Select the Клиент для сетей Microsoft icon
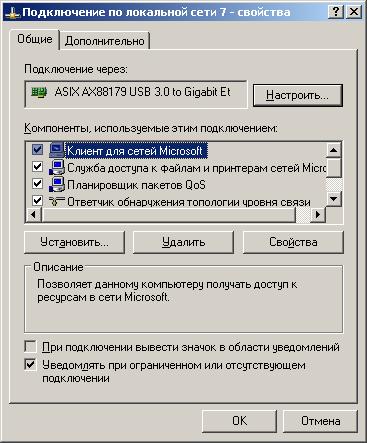The width and height of the screenshot is (367, 443). [56, 150]
